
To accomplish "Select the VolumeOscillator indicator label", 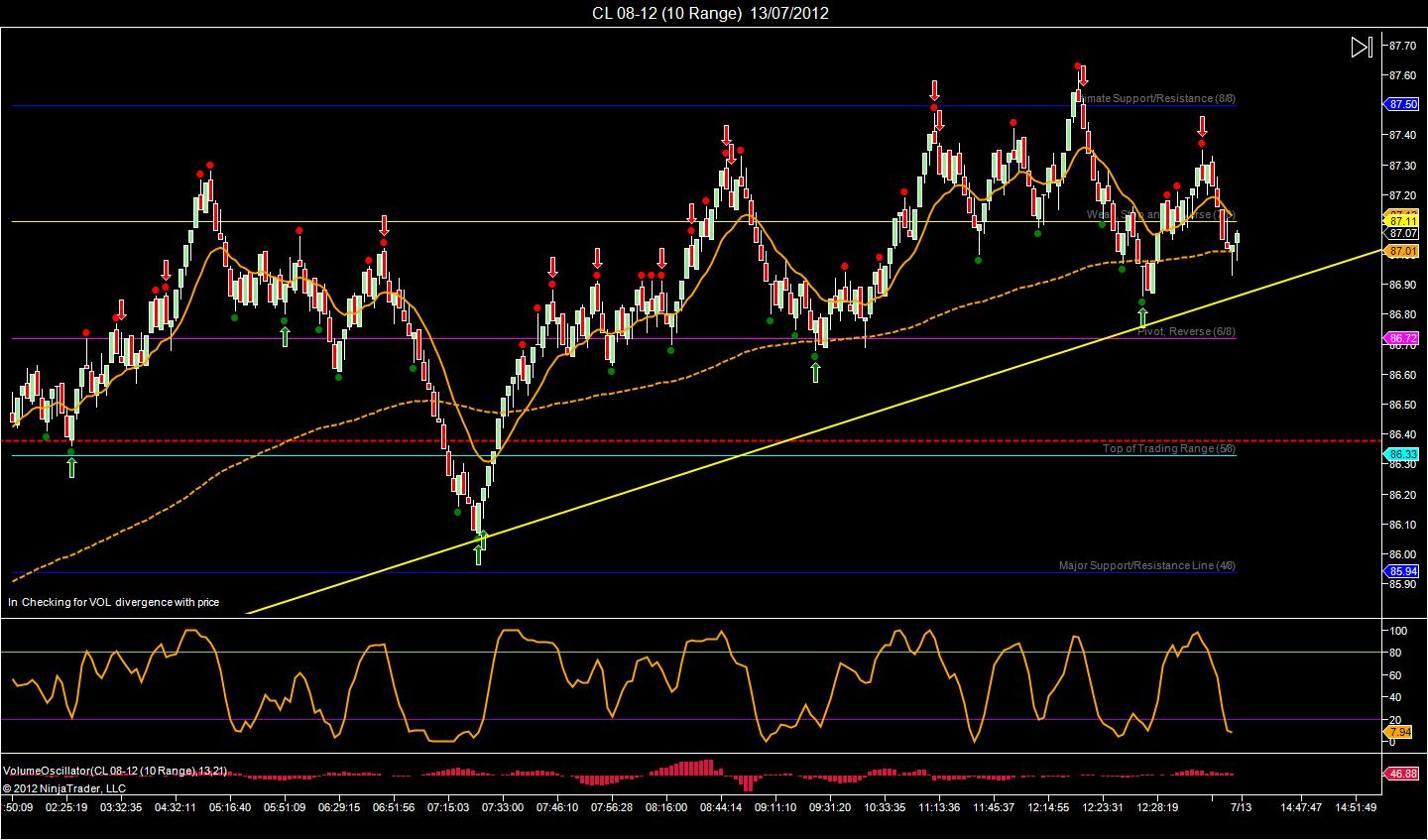I will coord(114,771).
